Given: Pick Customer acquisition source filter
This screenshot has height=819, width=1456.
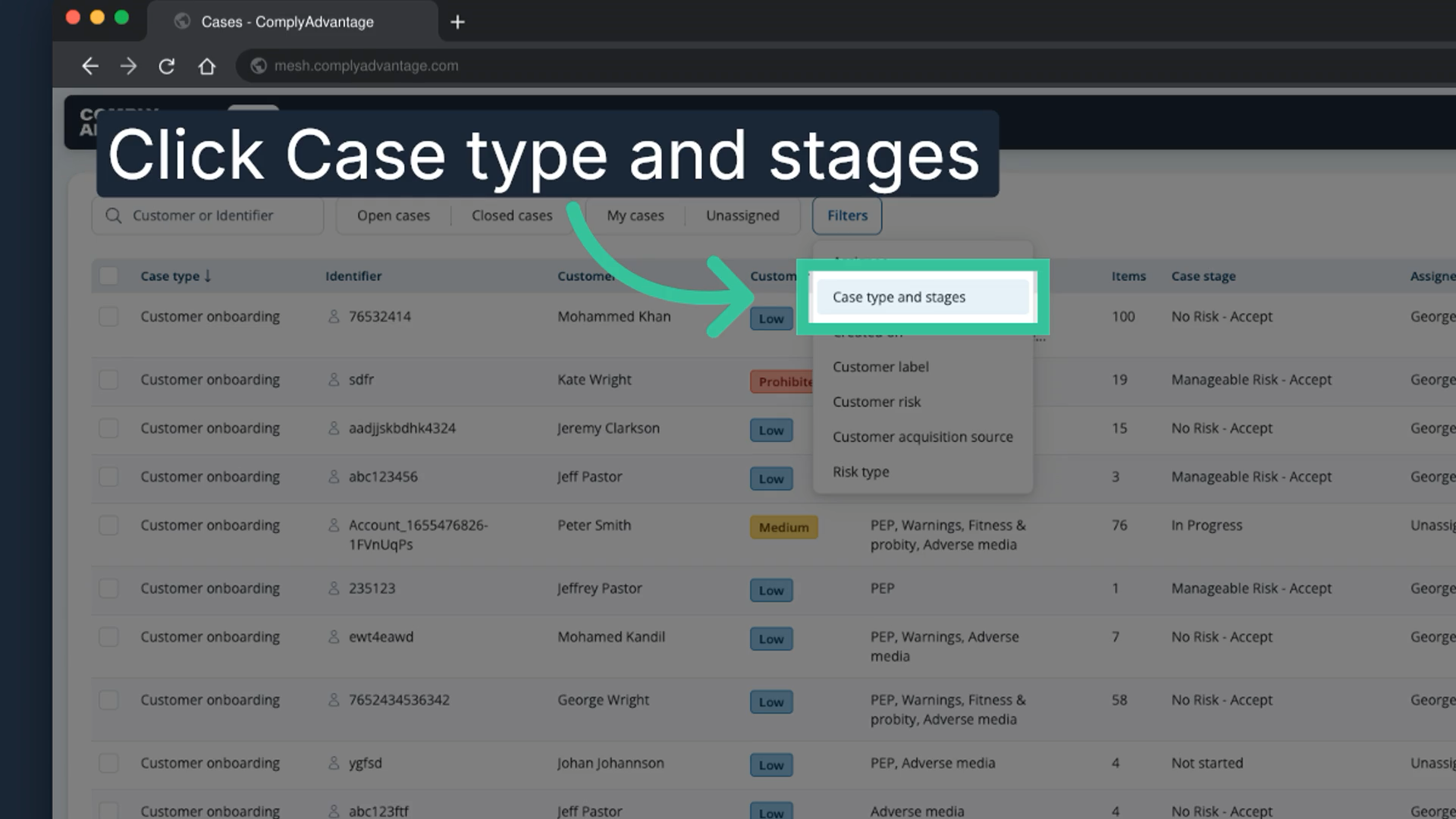Looking at the screenshot, I should (923, 437).
